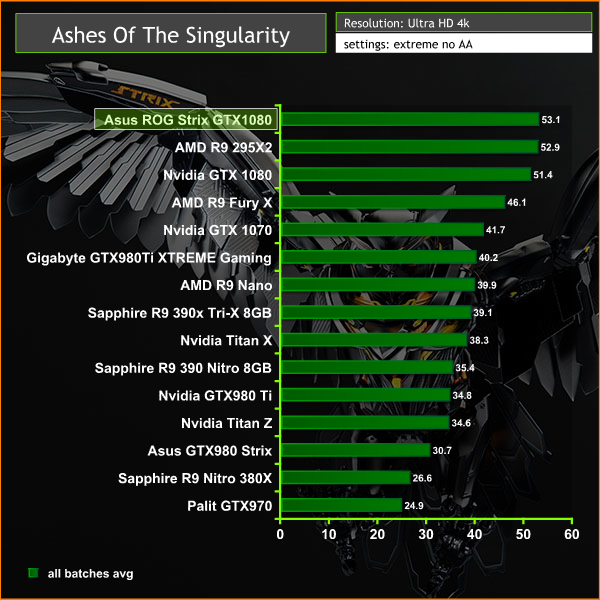This screenshot has width=600, height=600.
Task: Click the 30.7 value label
Action: [442, 450]
